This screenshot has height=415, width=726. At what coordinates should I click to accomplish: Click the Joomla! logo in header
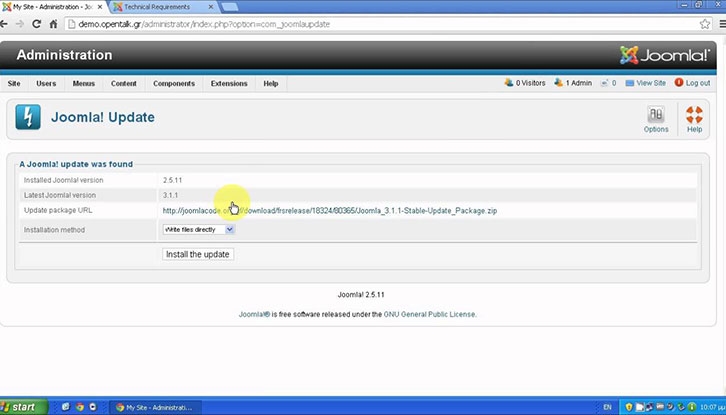(666, 55)
